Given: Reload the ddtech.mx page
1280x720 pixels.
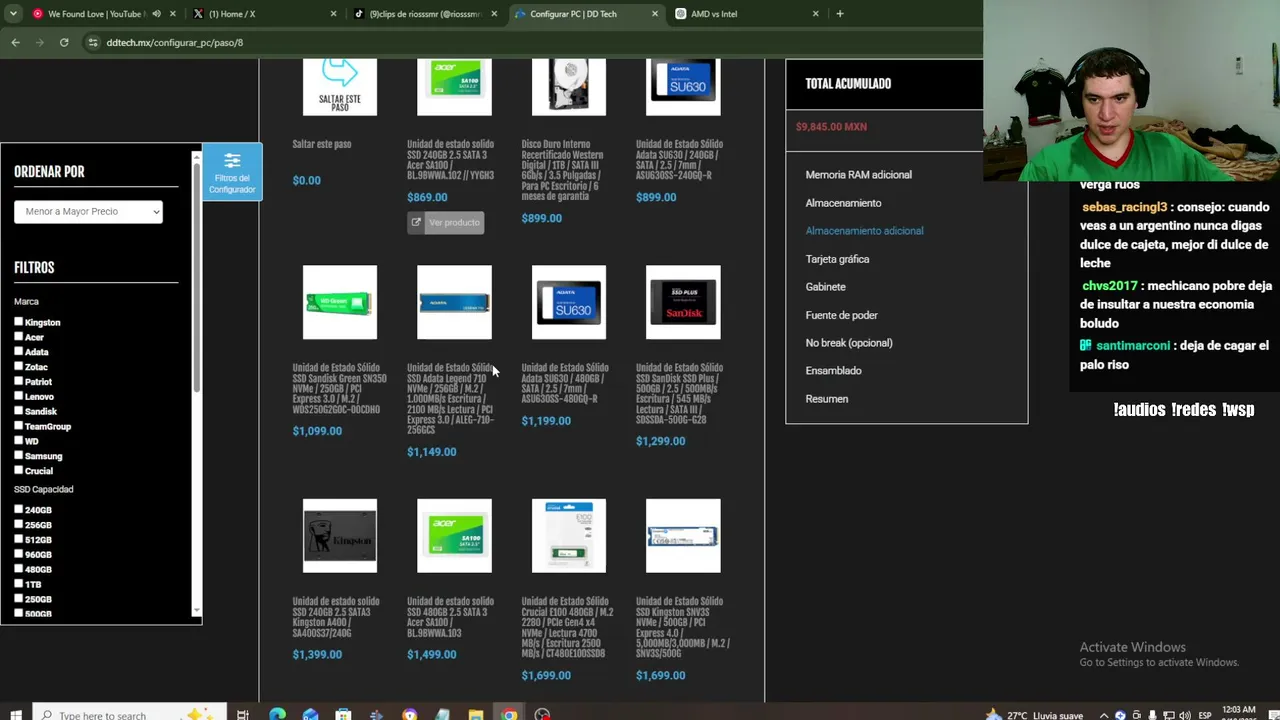Looking at the screenshot, I should [64, 42].
